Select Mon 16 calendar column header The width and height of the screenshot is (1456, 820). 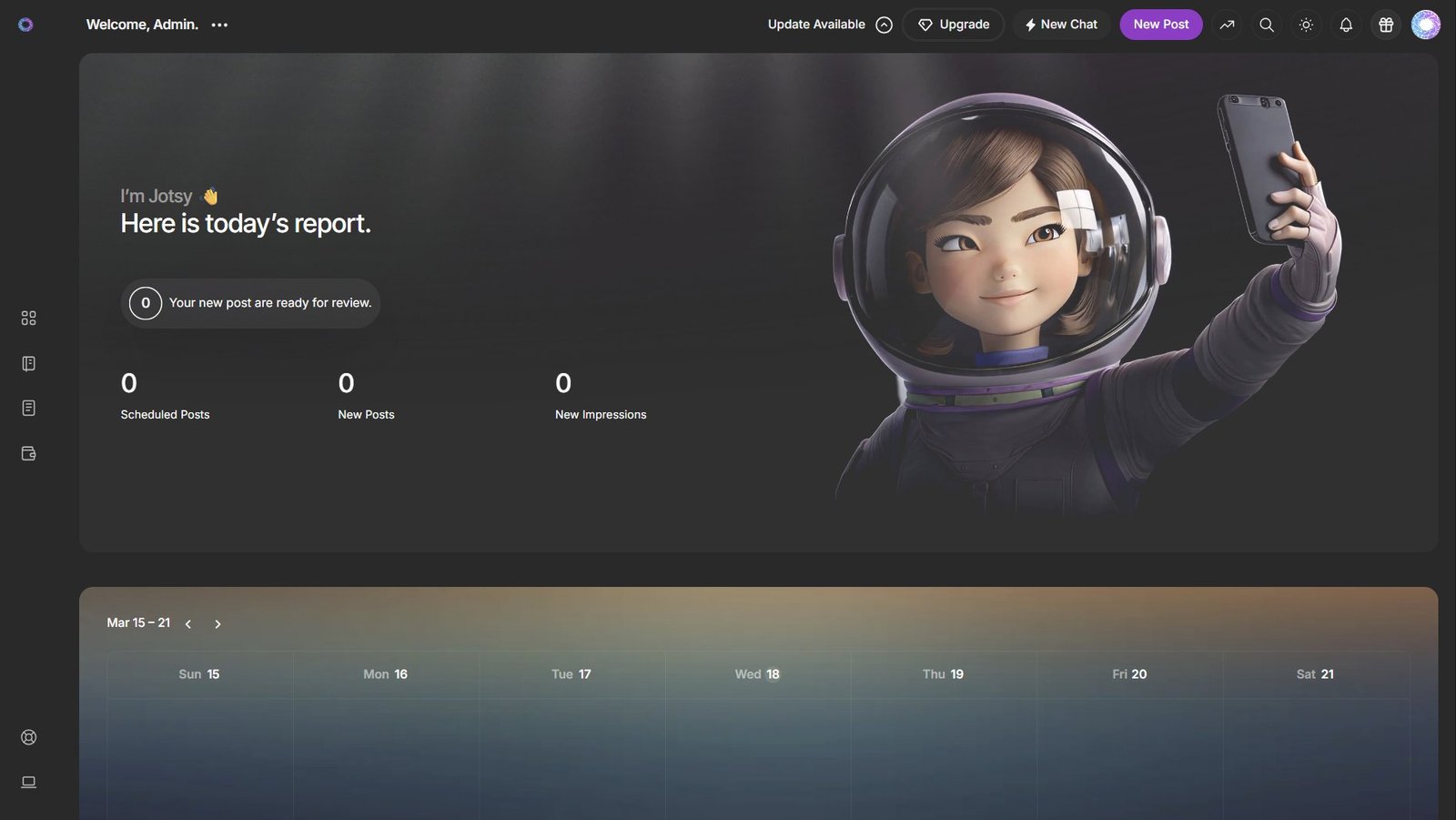pos(385,674)
